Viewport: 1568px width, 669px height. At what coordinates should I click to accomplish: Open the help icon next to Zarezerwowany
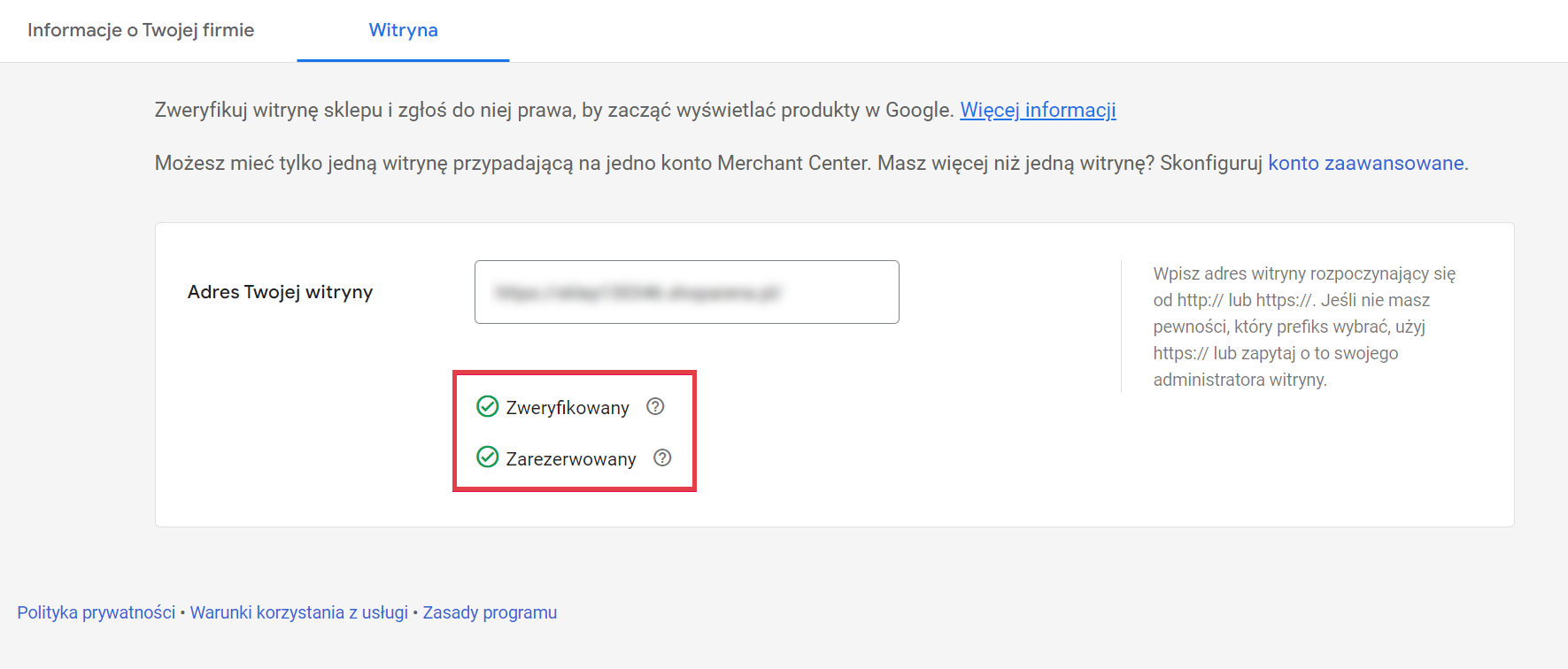[662, 458]
